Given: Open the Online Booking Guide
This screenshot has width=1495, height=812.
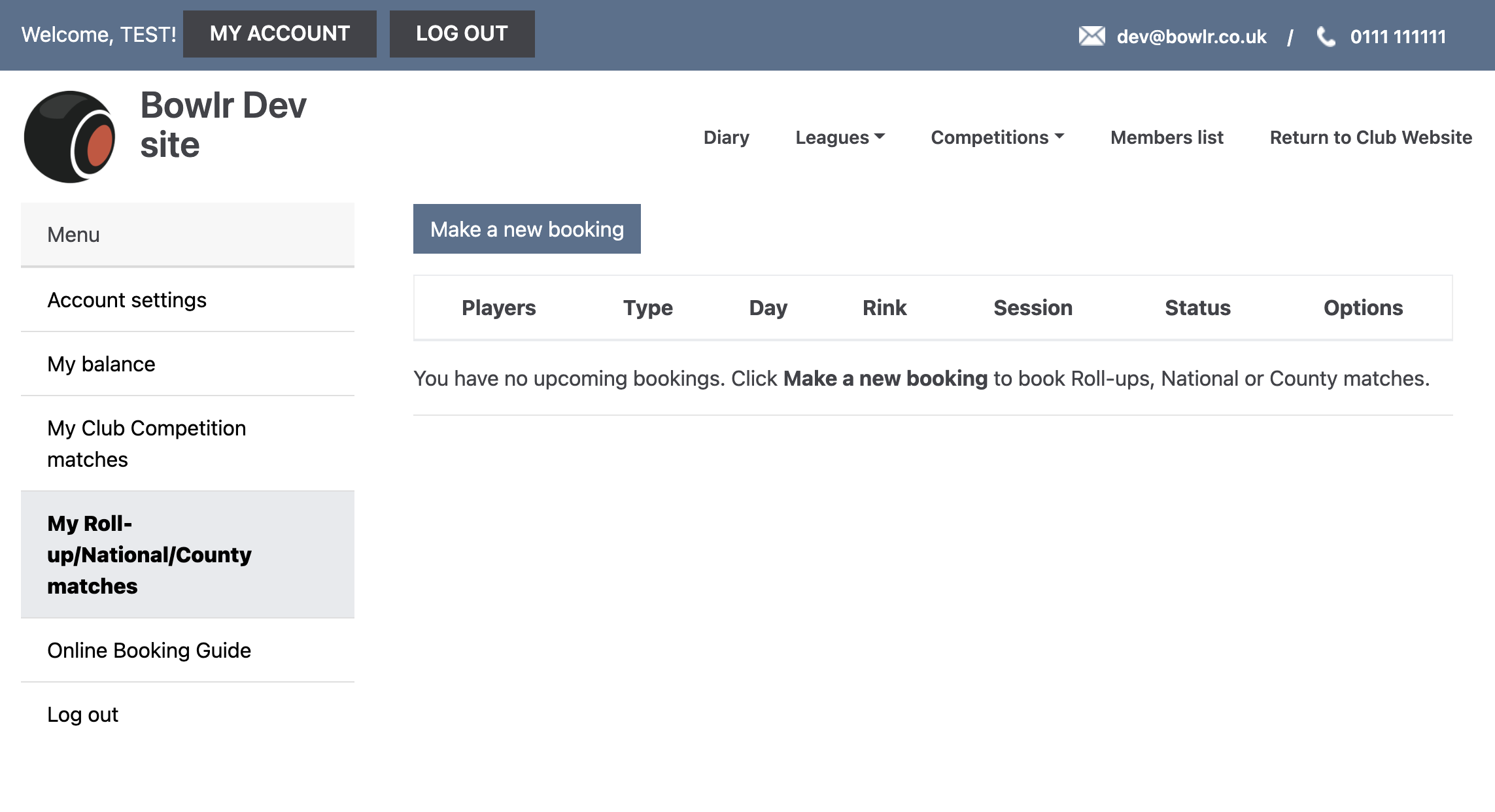Looking at the screenshot, I should pos(149,651).
